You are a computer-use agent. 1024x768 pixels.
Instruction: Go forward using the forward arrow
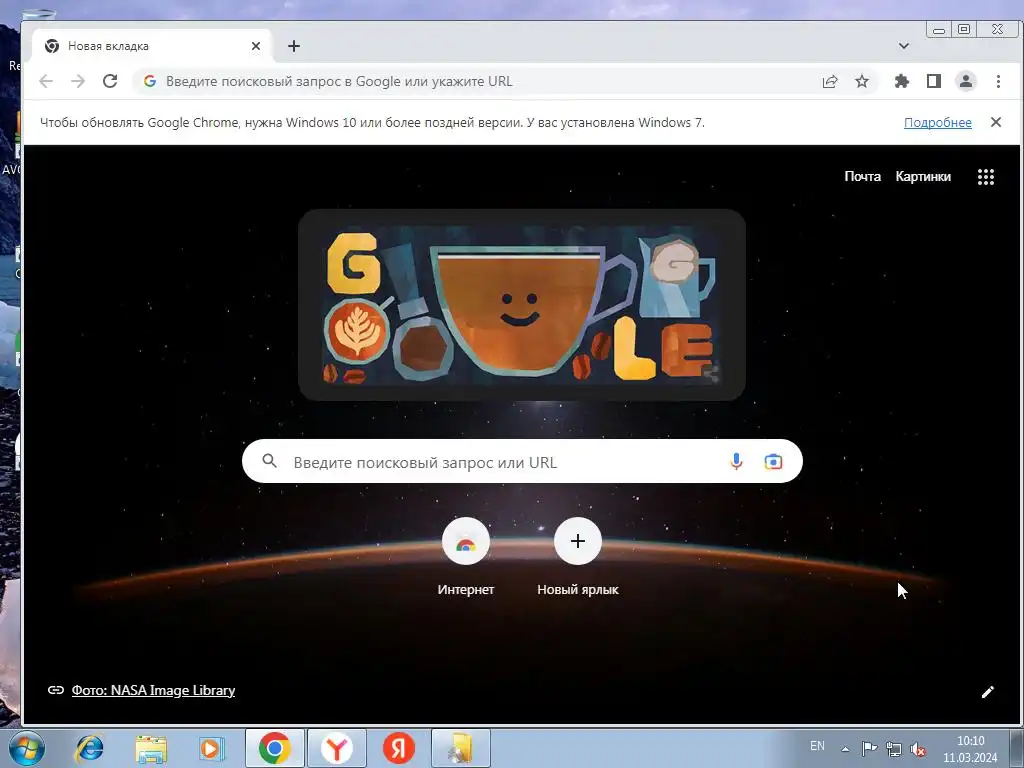point(78,81)
